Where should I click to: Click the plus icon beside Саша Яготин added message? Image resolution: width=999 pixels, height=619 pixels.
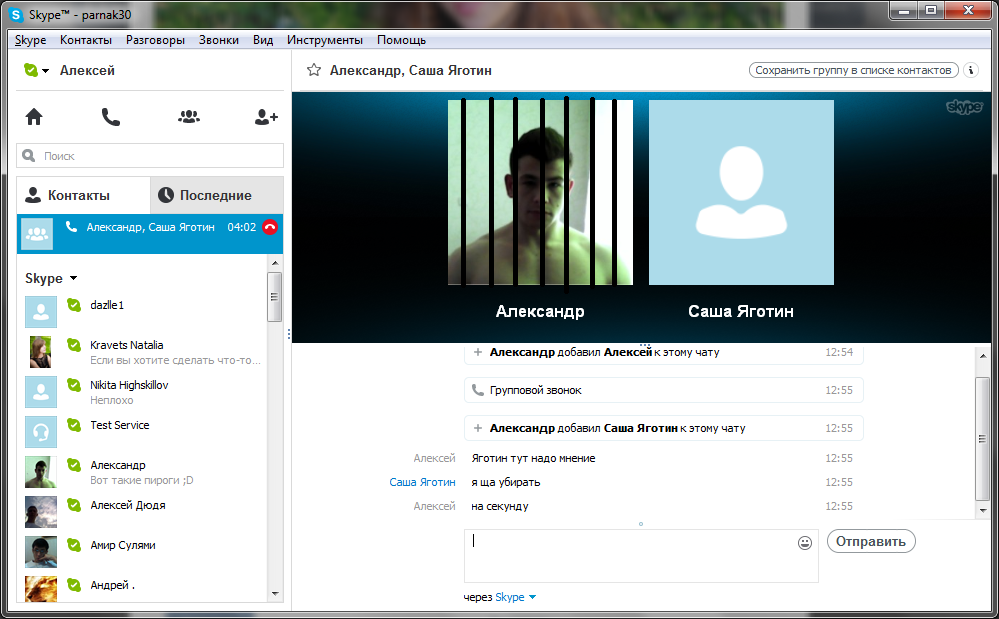(477, 429)
